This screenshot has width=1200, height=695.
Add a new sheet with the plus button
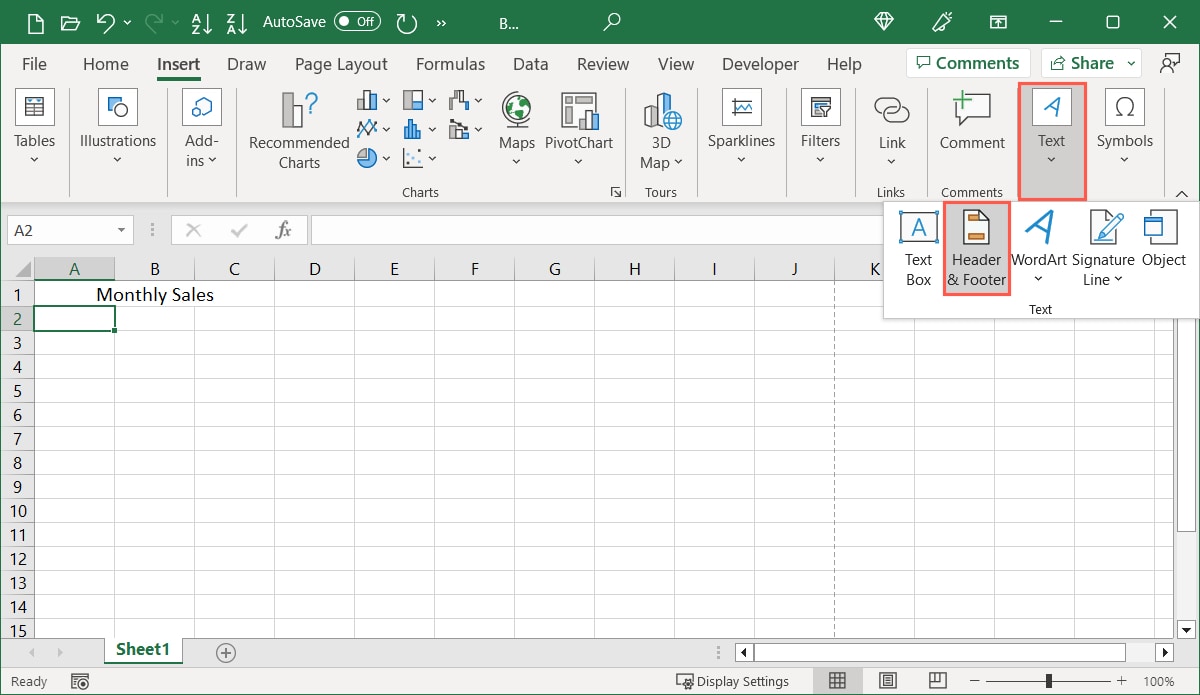(225, 652)
